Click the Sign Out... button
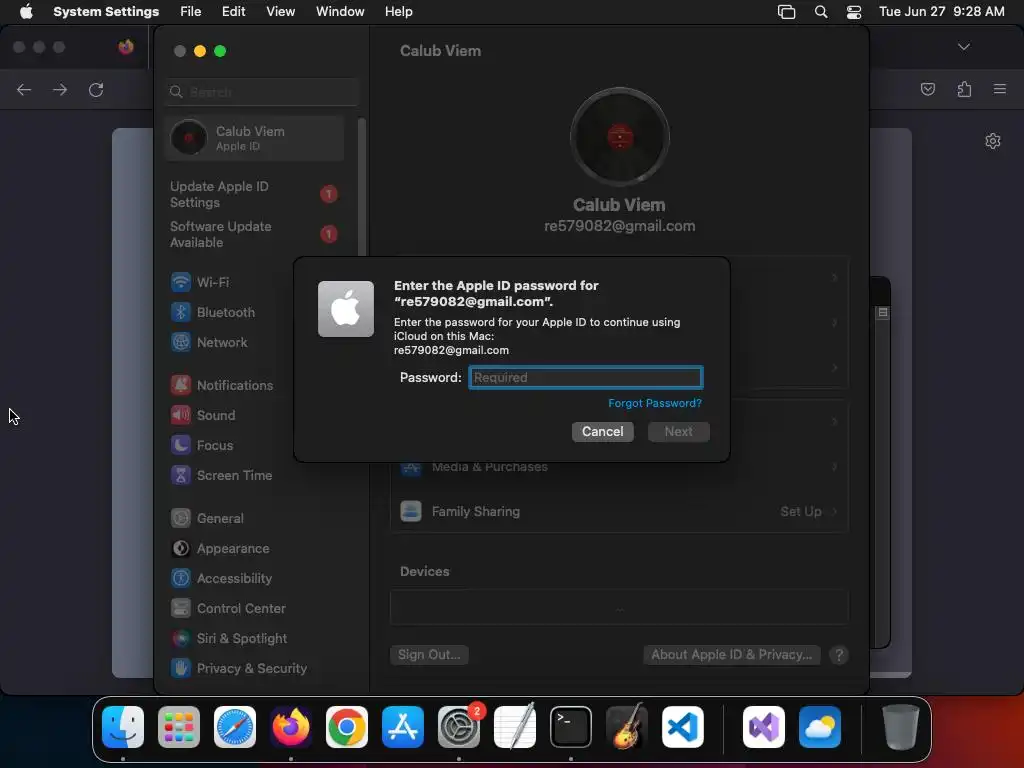This screenshot has height=768, width=1024. point(429,654)
